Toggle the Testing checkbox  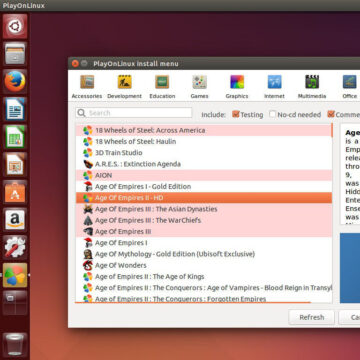click(236, 114)
